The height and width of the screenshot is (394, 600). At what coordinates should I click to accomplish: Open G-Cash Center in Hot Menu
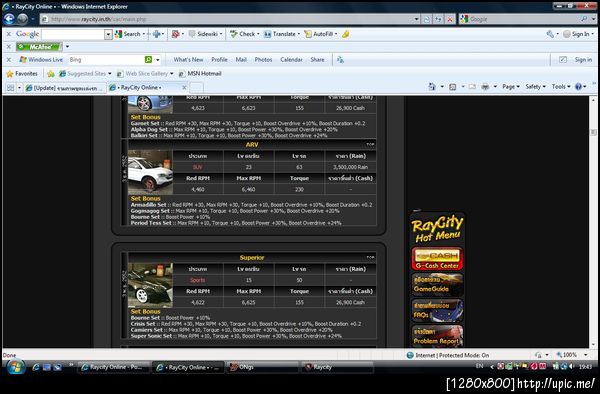(x=437, y=259)
